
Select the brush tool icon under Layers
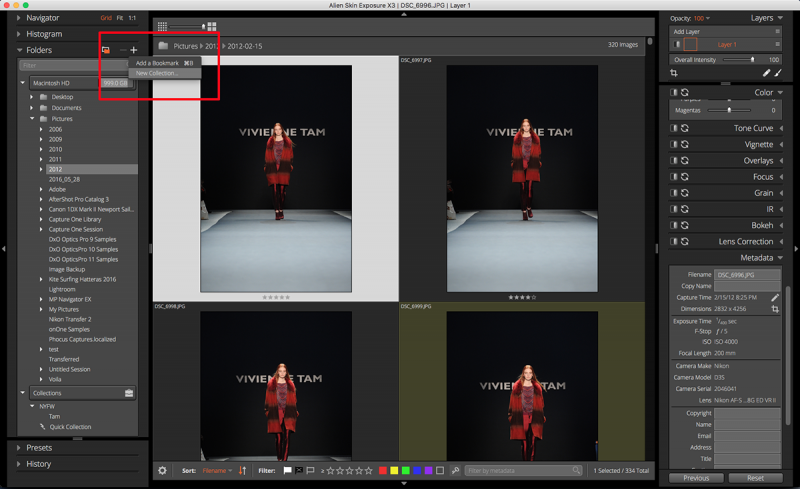click(x=778, y=73)
